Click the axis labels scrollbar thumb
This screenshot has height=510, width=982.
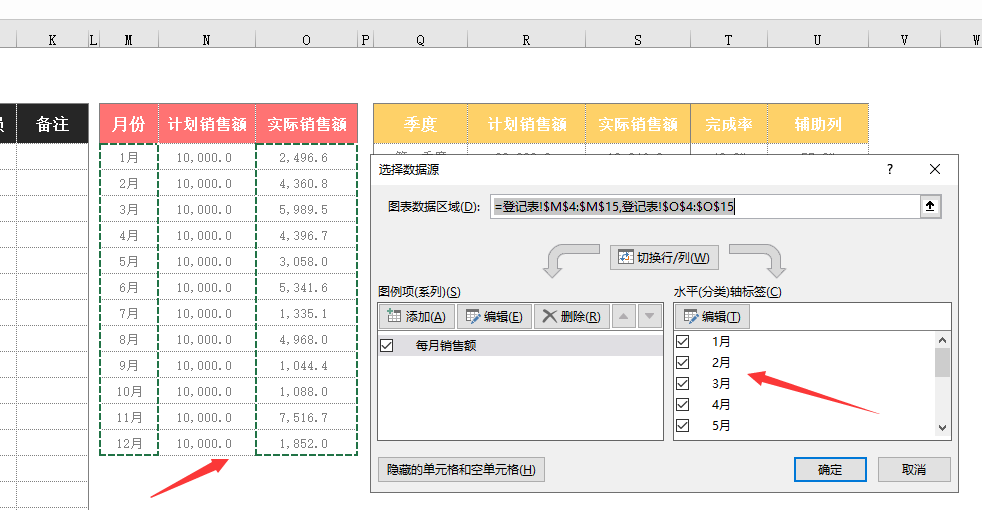(x=942, y=362)
